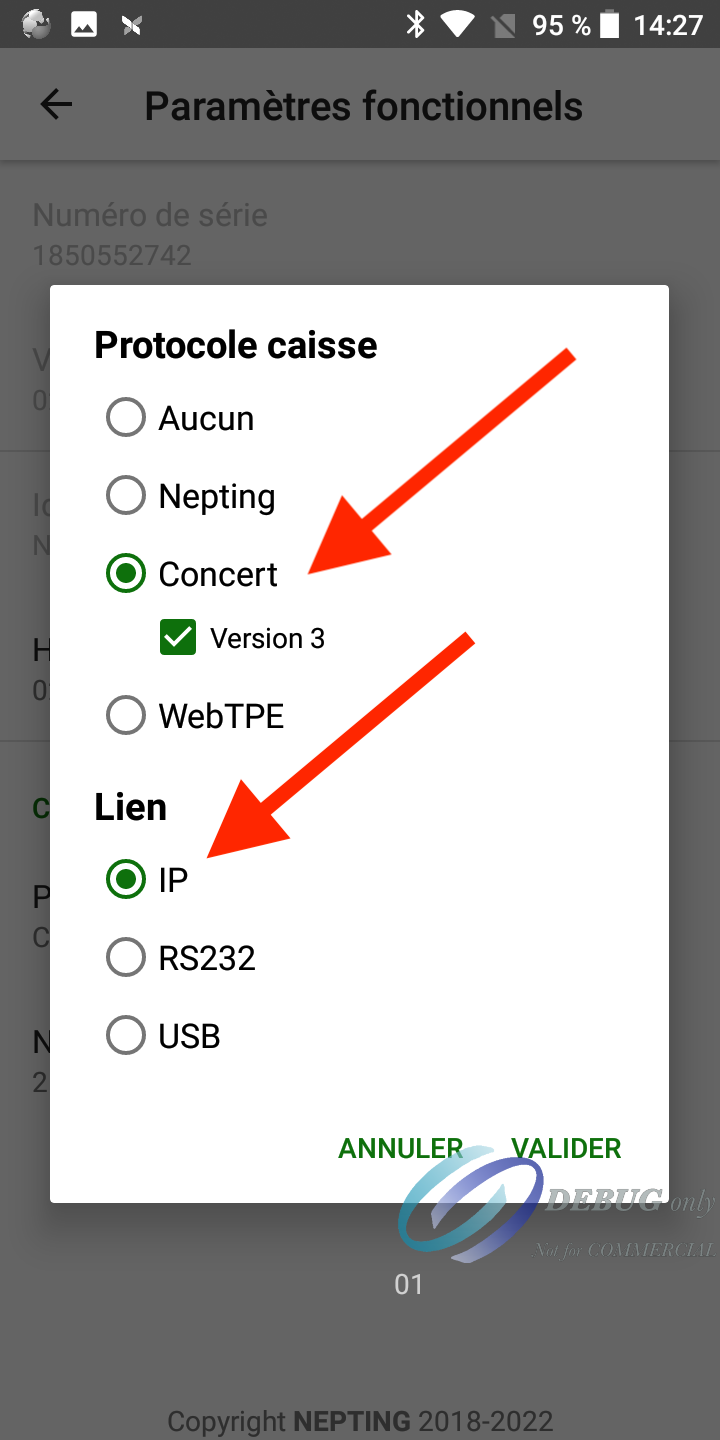Tap the back arrow icon

point(56,105)
